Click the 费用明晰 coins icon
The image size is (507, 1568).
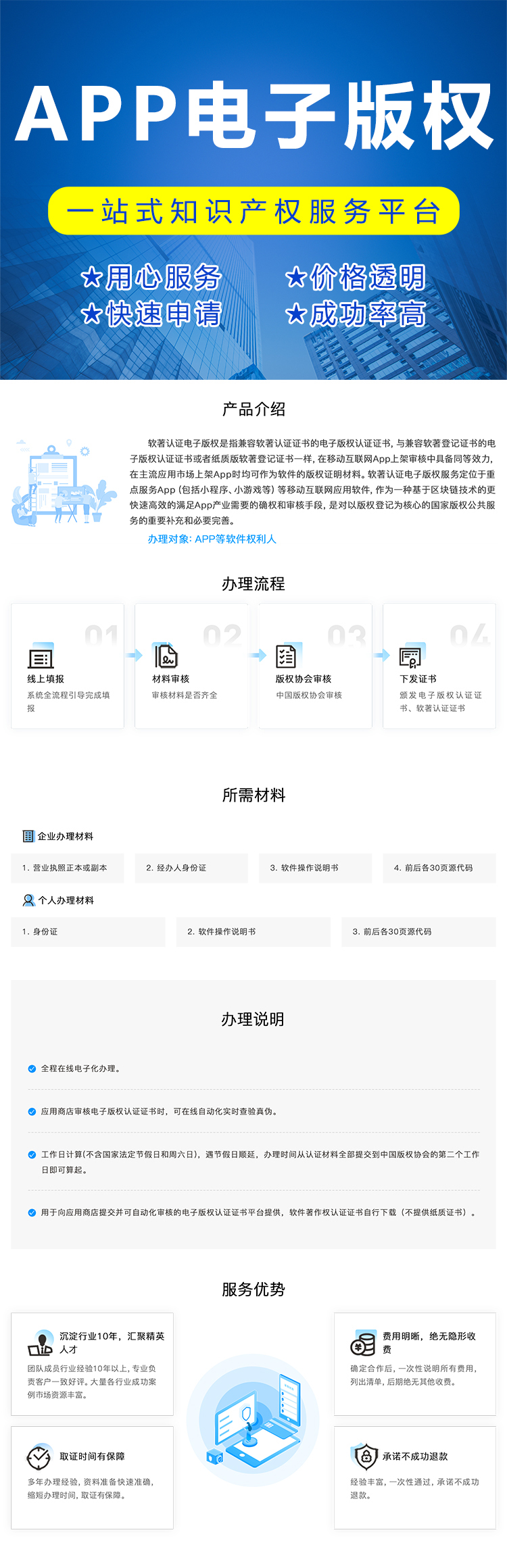click(363, 1343)
